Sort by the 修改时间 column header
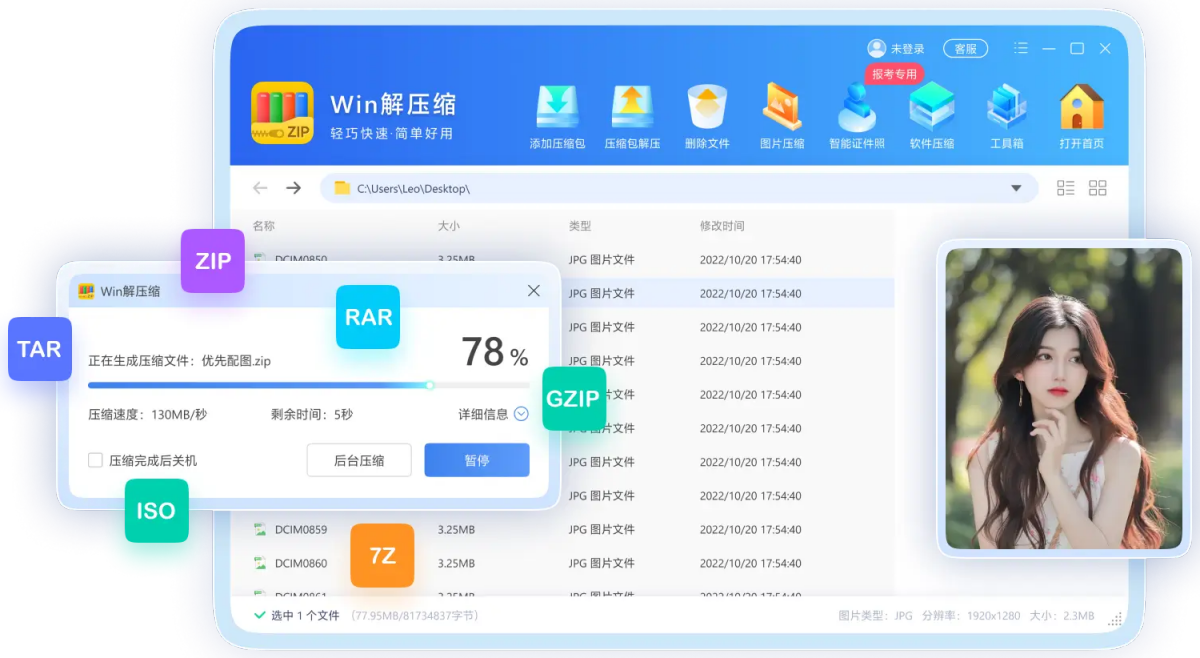Image resolution: width=1200 pixels, height=658 pixels. (x=722, y=226)
